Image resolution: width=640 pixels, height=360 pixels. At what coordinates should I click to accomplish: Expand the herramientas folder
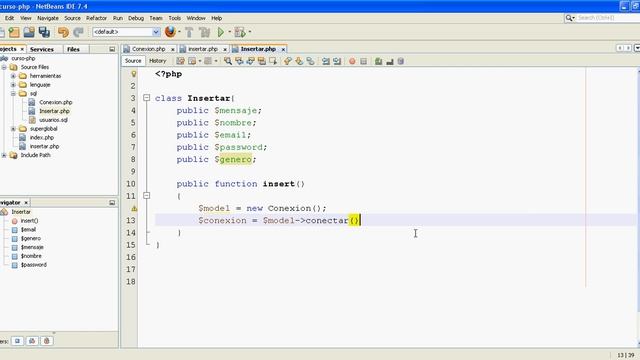pyautogui.click(x=13, y=76)
